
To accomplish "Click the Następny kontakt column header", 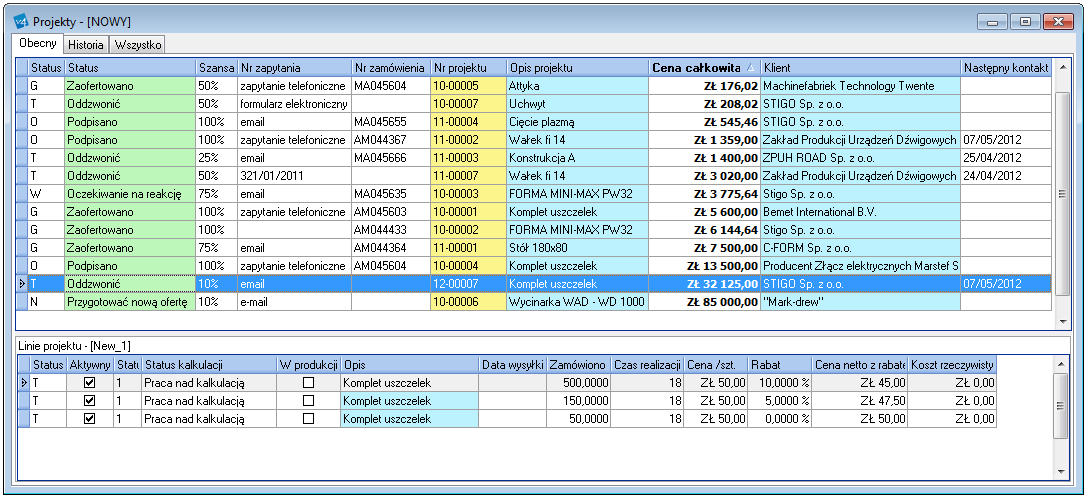I will click(x=1006, y=68).
